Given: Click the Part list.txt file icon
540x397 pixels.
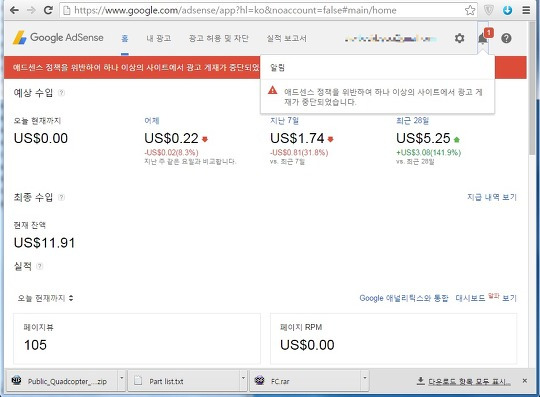Looking at the screenshot, I should pyautogui.click(x=138, y=381).
